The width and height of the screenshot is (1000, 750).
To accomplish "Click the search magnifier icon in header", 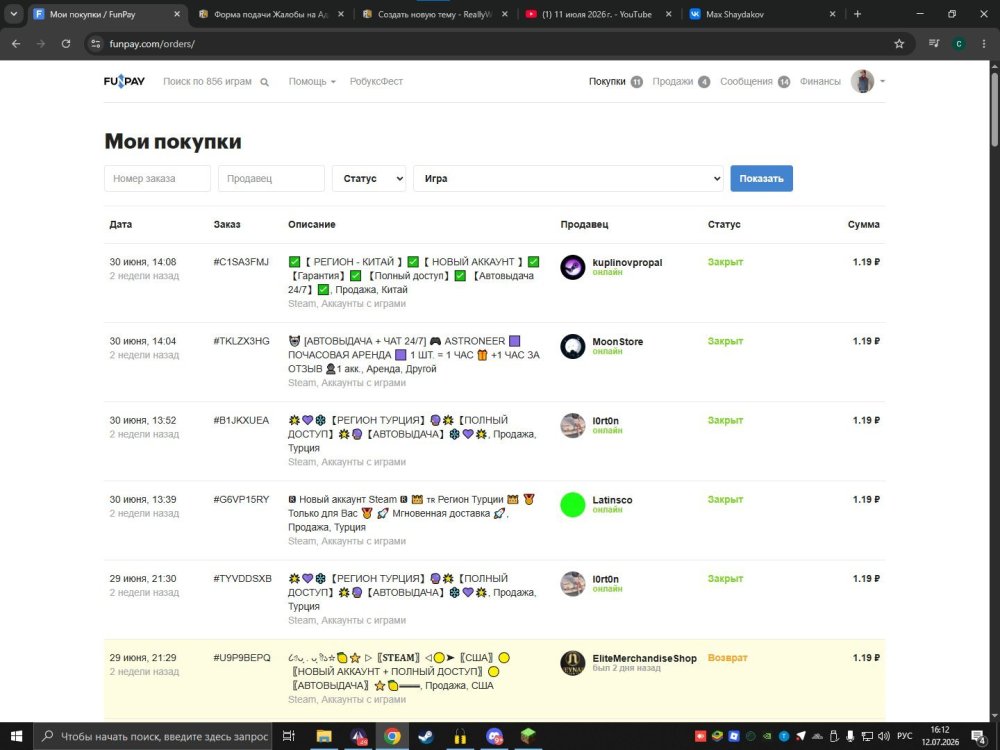I will point(265,82).
